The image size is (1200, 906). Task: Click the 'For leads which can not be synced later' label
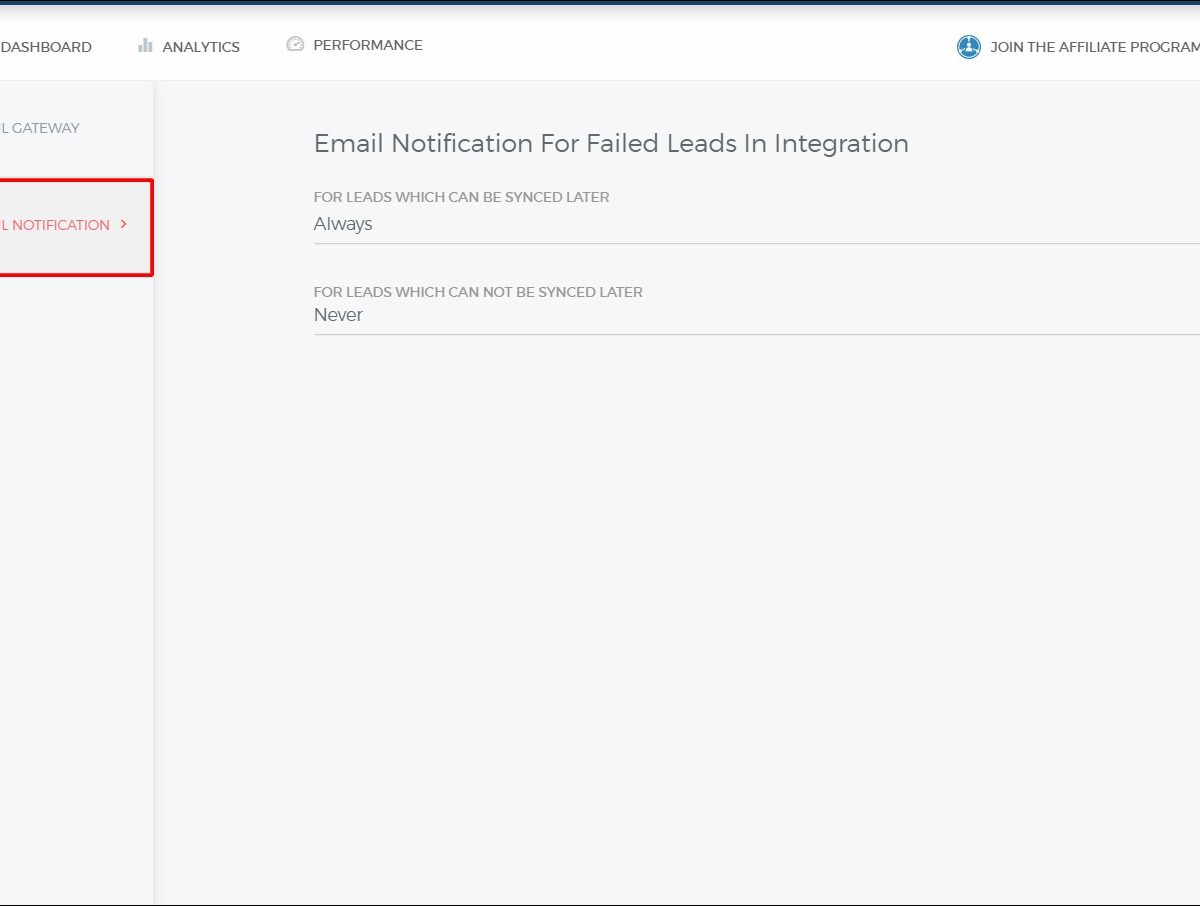coord(478,292)
